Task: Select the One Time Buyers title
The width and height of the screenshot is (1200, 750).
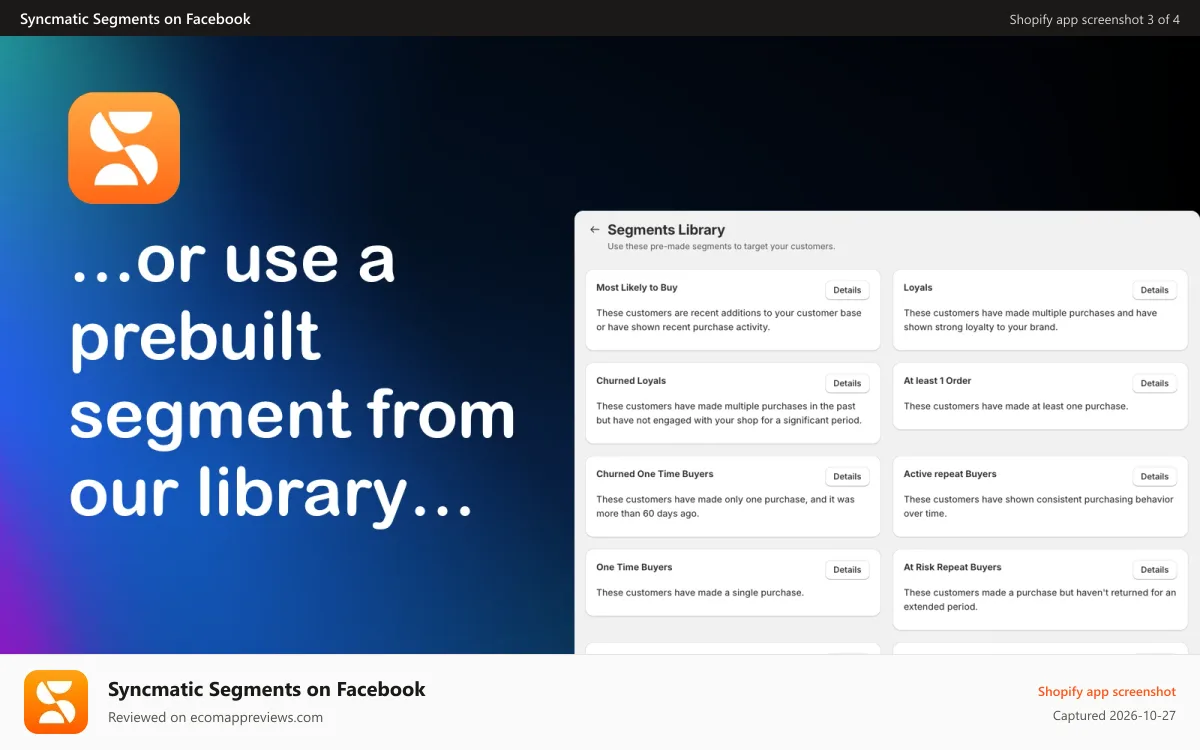Action: [634, 567]
